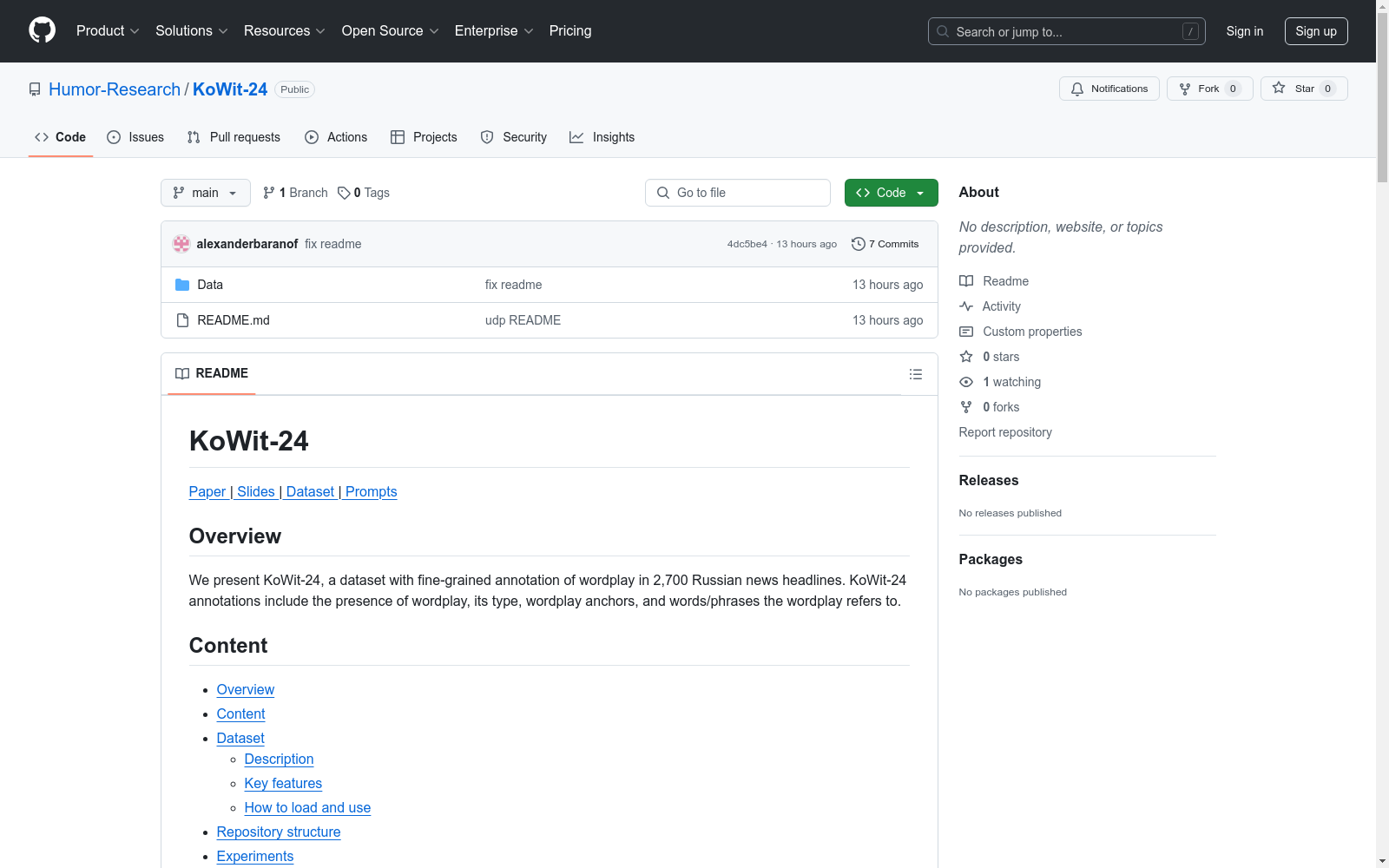Viewport: 1389px width, 868px height.
Task: View the 7 Commits history
Action: [x=885, y=244]
